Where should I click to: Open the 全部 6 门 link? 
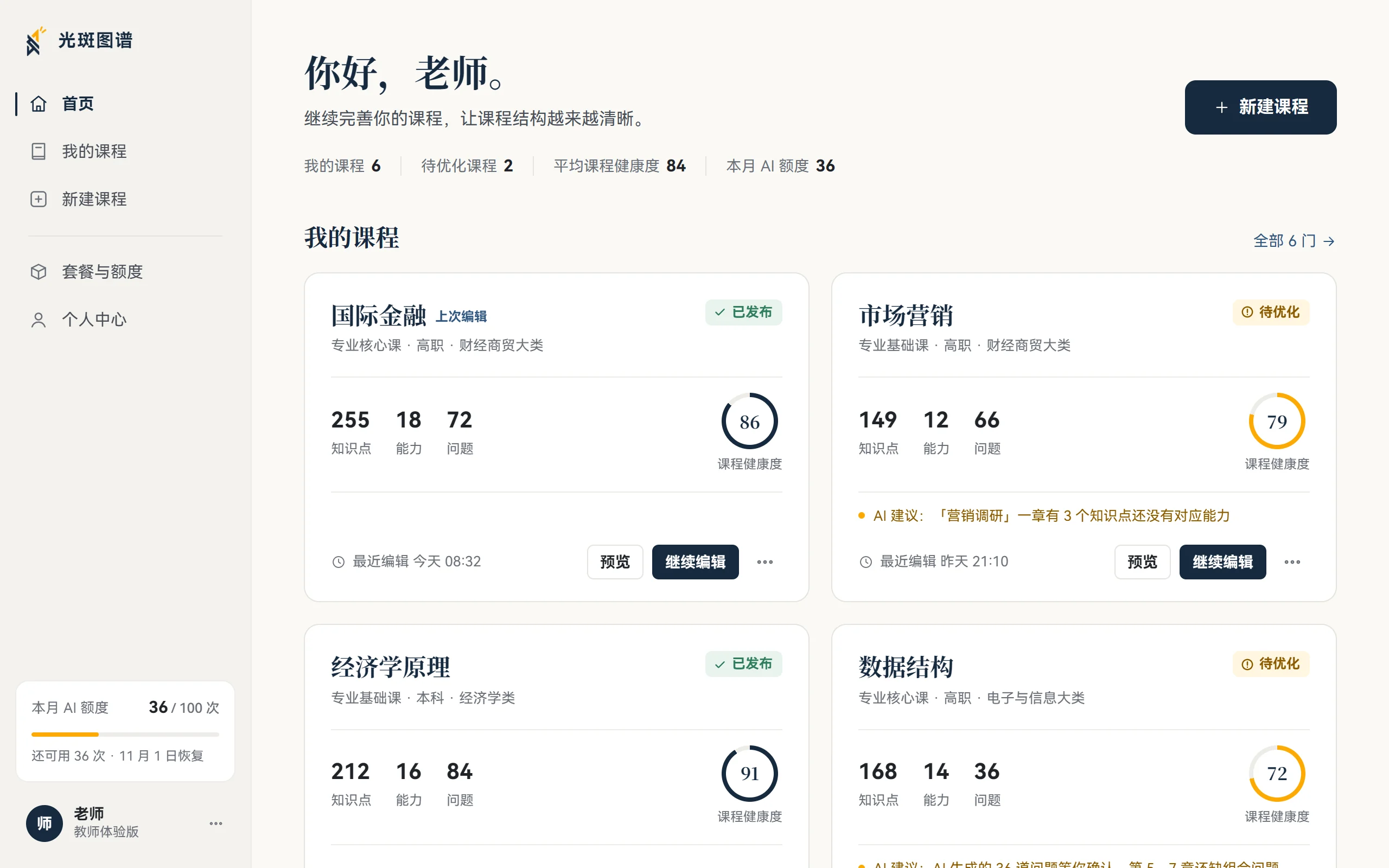pos(1294,241)
